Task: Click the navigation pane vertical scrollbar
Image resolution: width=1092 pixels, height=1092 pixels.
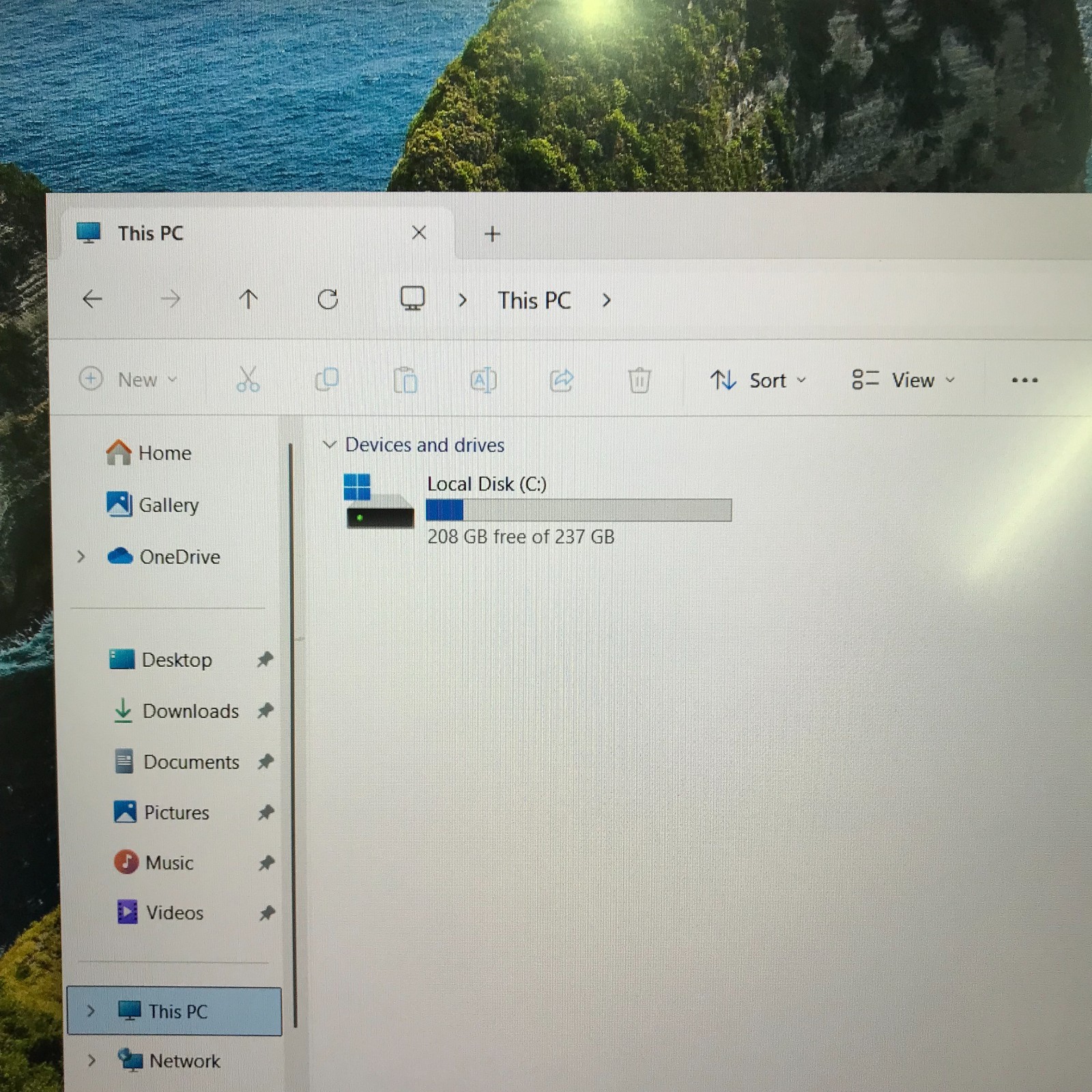Action: pyautogui.click(x=293, y=736)
